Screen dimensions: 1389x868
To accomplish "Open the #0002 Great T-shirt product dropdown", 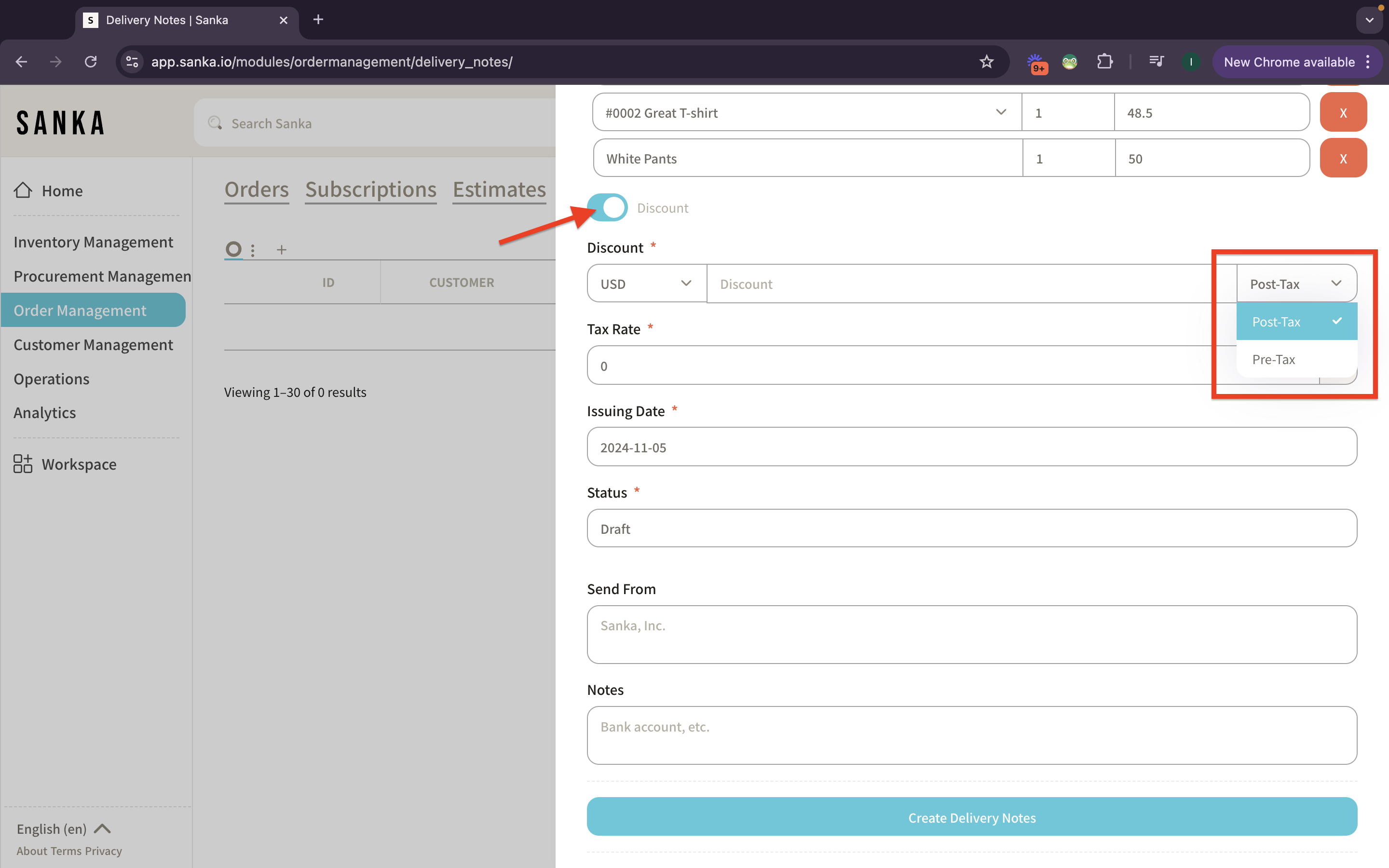I will (x=807, y=112).
